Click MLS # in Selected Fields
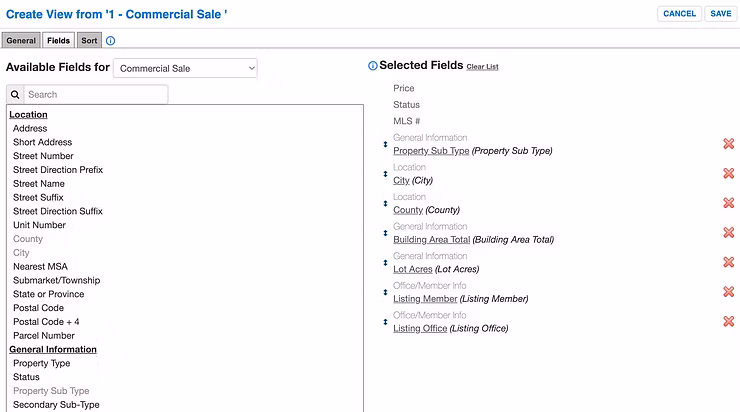Viewport: 740px width, 412px height. (406, 121)
